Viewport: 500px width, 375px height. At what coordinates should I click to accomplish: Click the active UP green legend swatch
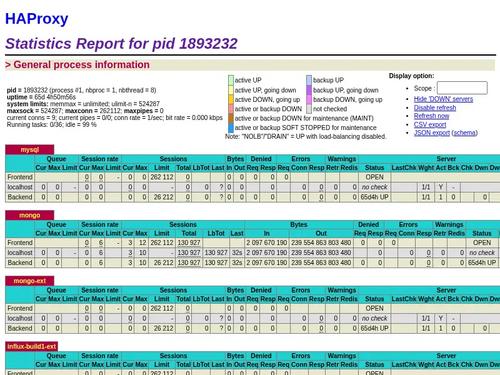(x=231, y=80)
